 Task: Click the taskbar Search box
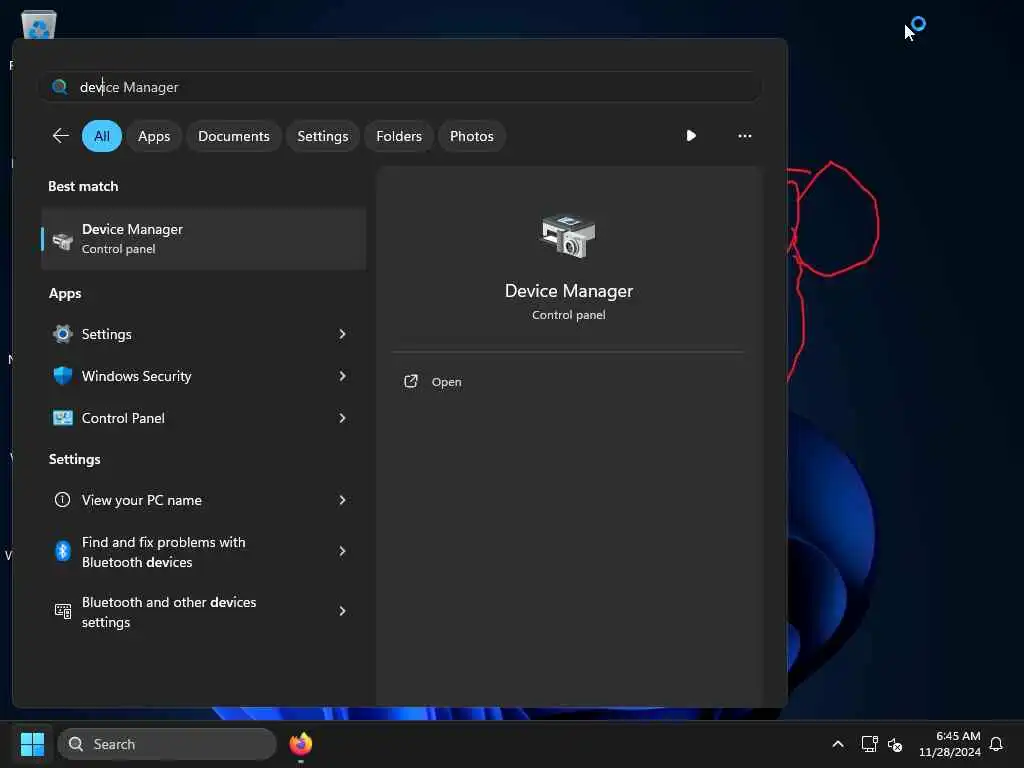point(167,744)
